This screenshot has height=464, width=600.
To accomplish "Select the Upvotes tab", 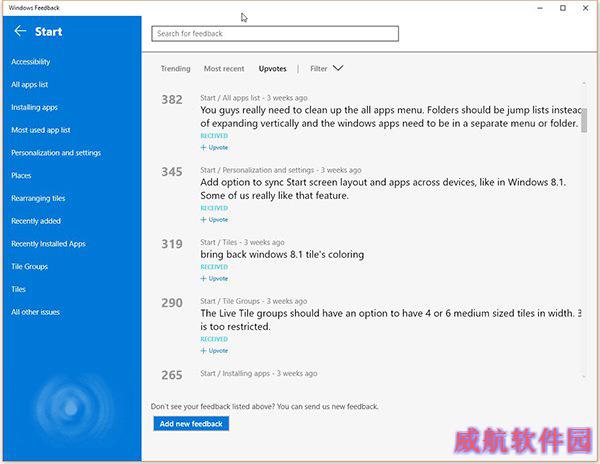I will (x=272, y=68).
